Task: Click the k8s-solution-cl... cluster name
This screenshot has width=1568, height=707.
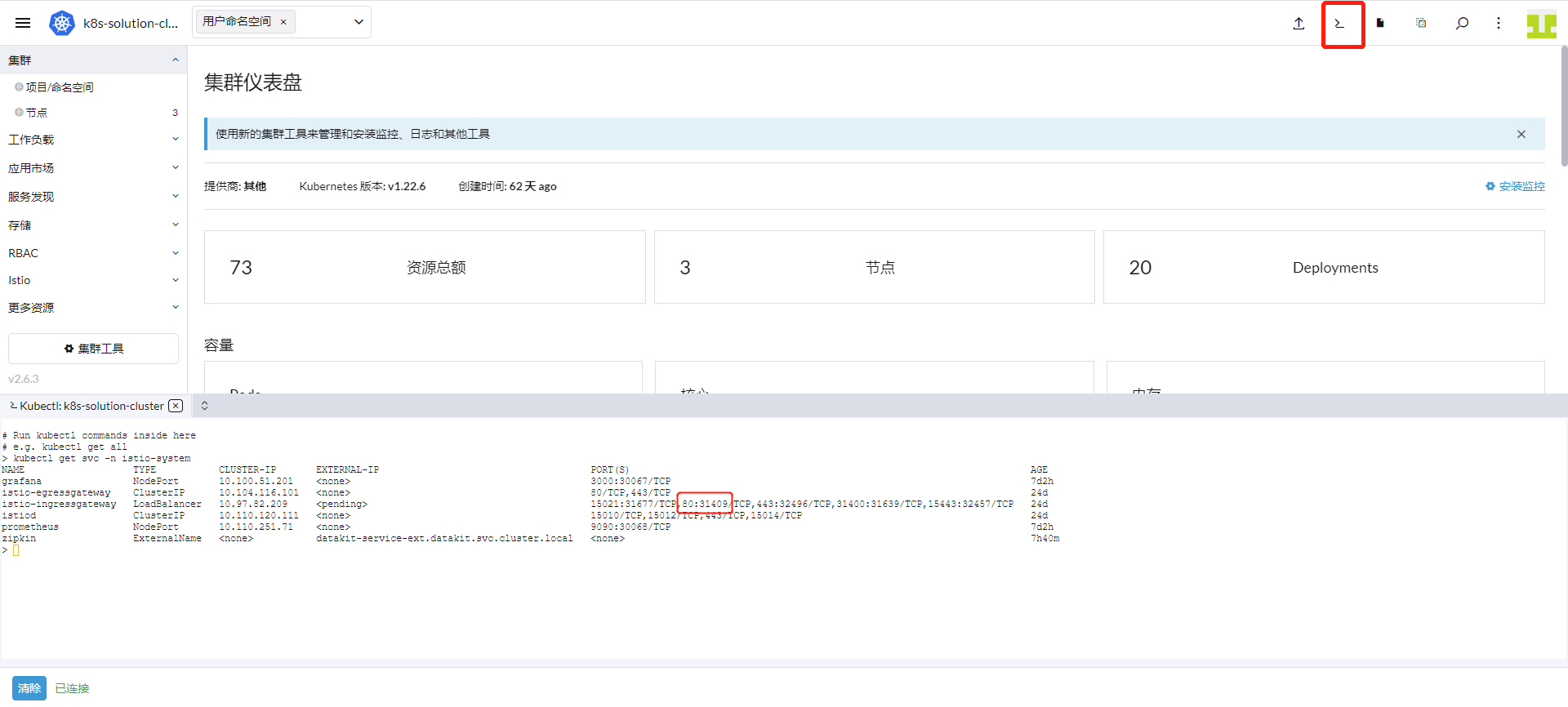Action: (x=131, y=23)
